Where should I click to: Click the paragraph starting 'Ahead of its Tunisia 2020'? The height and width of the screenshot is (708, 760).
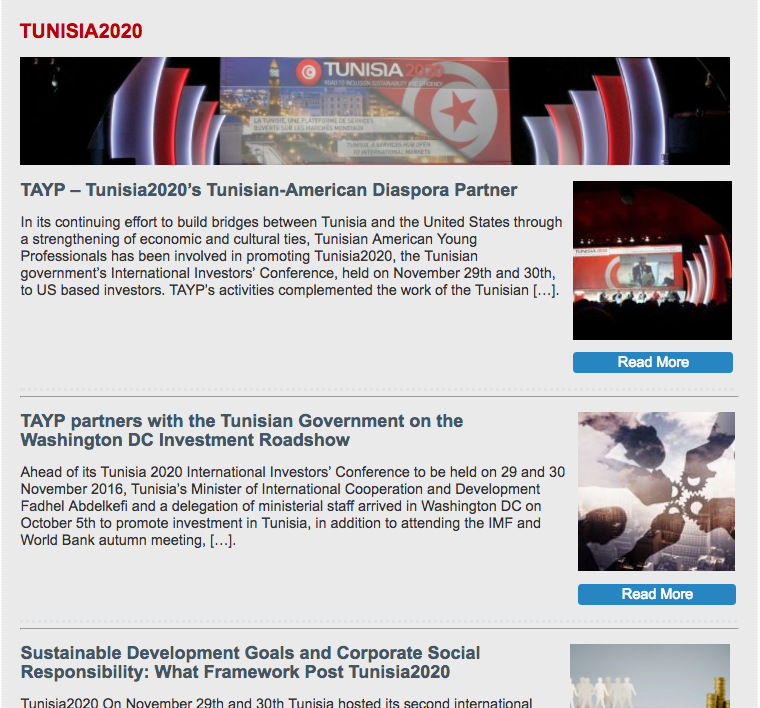[293, 506]
